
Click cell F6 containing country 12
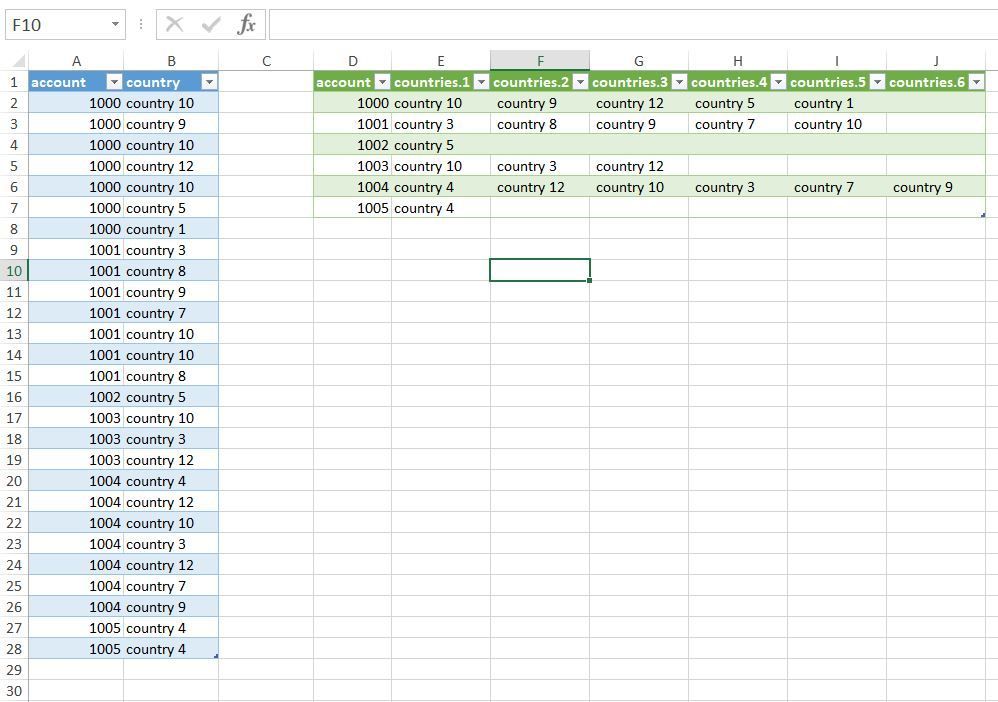pyautogui.click(x=540, y=187)
